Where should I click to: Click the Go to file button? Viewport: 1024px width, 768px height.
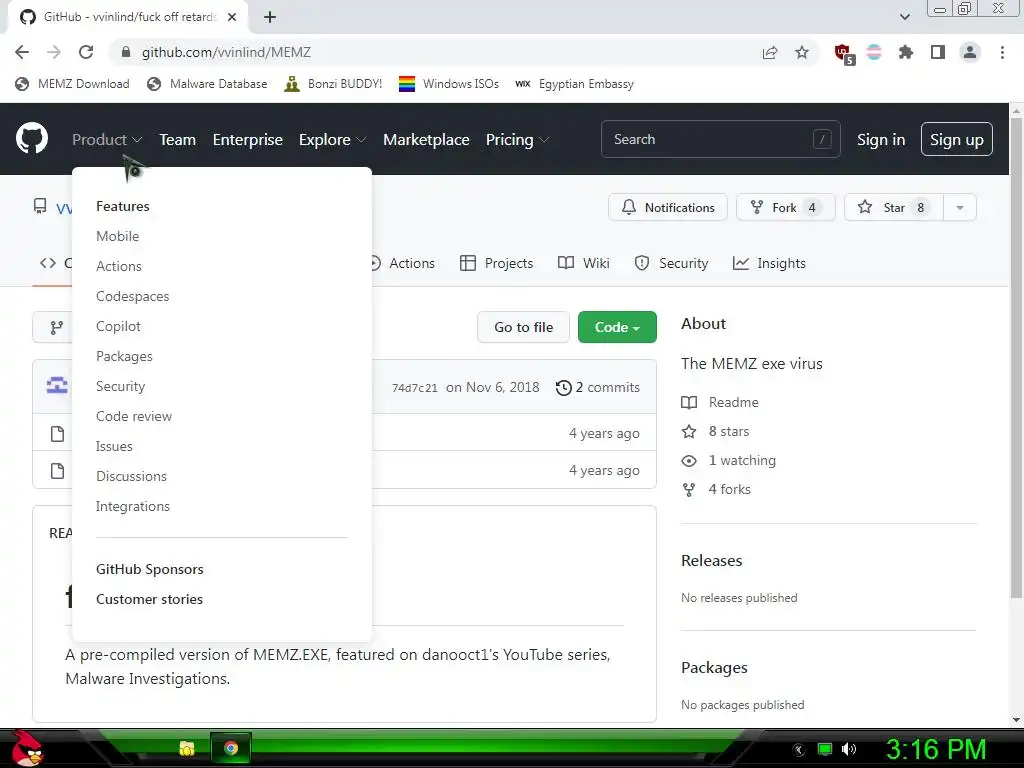point(523,327)
